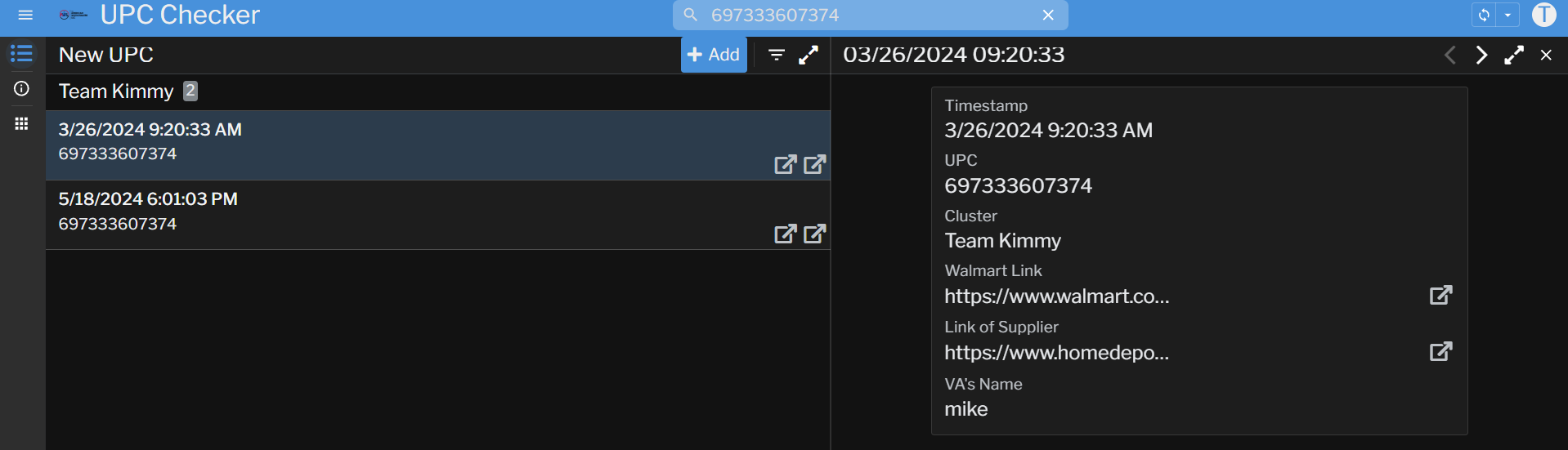Open Walmart link icon in detail panel
The width and height of the screenshot is (1568, 450).
click(x=1440, y=295)
